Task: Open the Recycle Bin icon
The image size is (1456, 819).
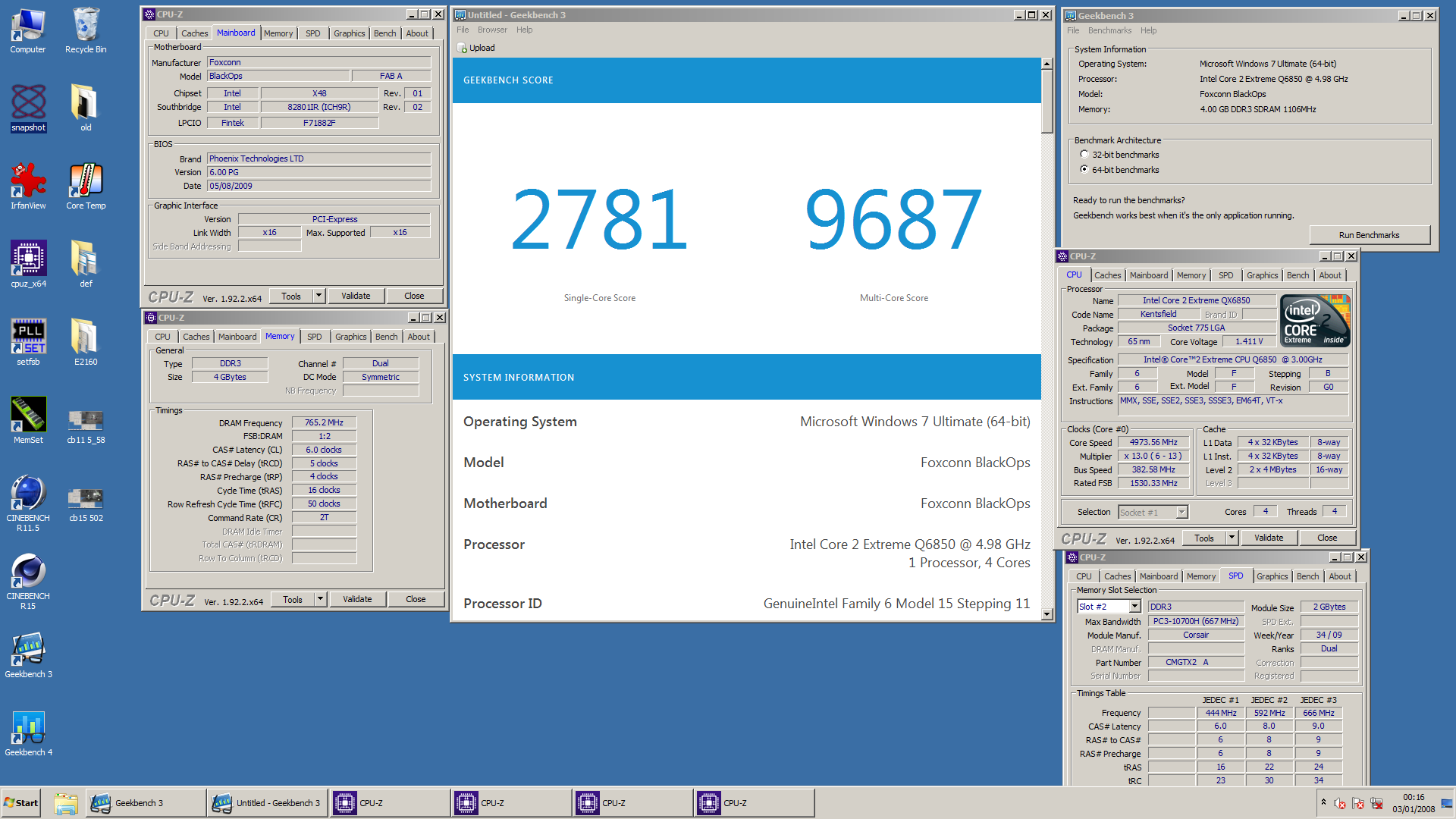Action: 86,31
